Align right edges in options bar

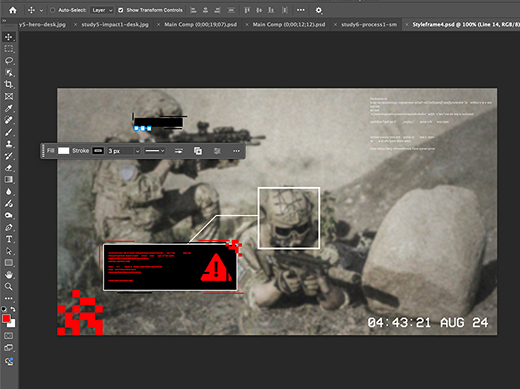tap(217, 10)
